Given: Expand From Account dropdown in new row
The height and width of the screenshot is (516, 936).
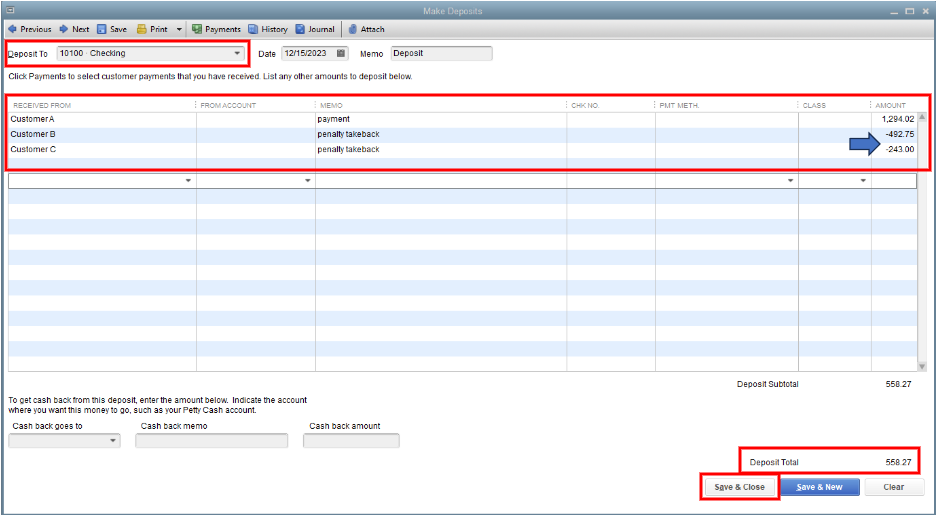Looking at the screenshot, I should pos(308,180).
